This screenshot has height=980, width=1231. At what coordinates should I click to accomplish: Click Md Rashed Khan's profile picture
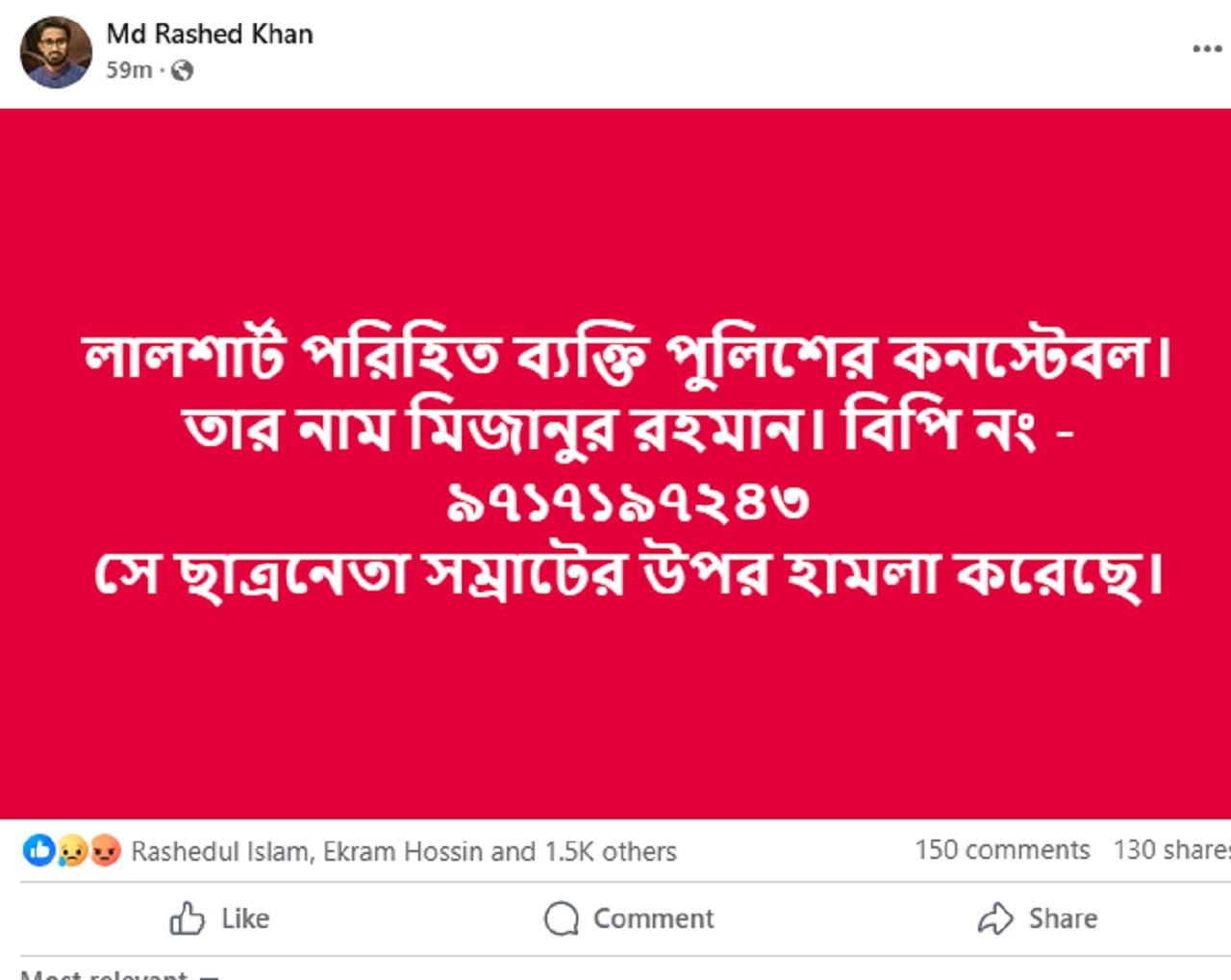point(56,52)
